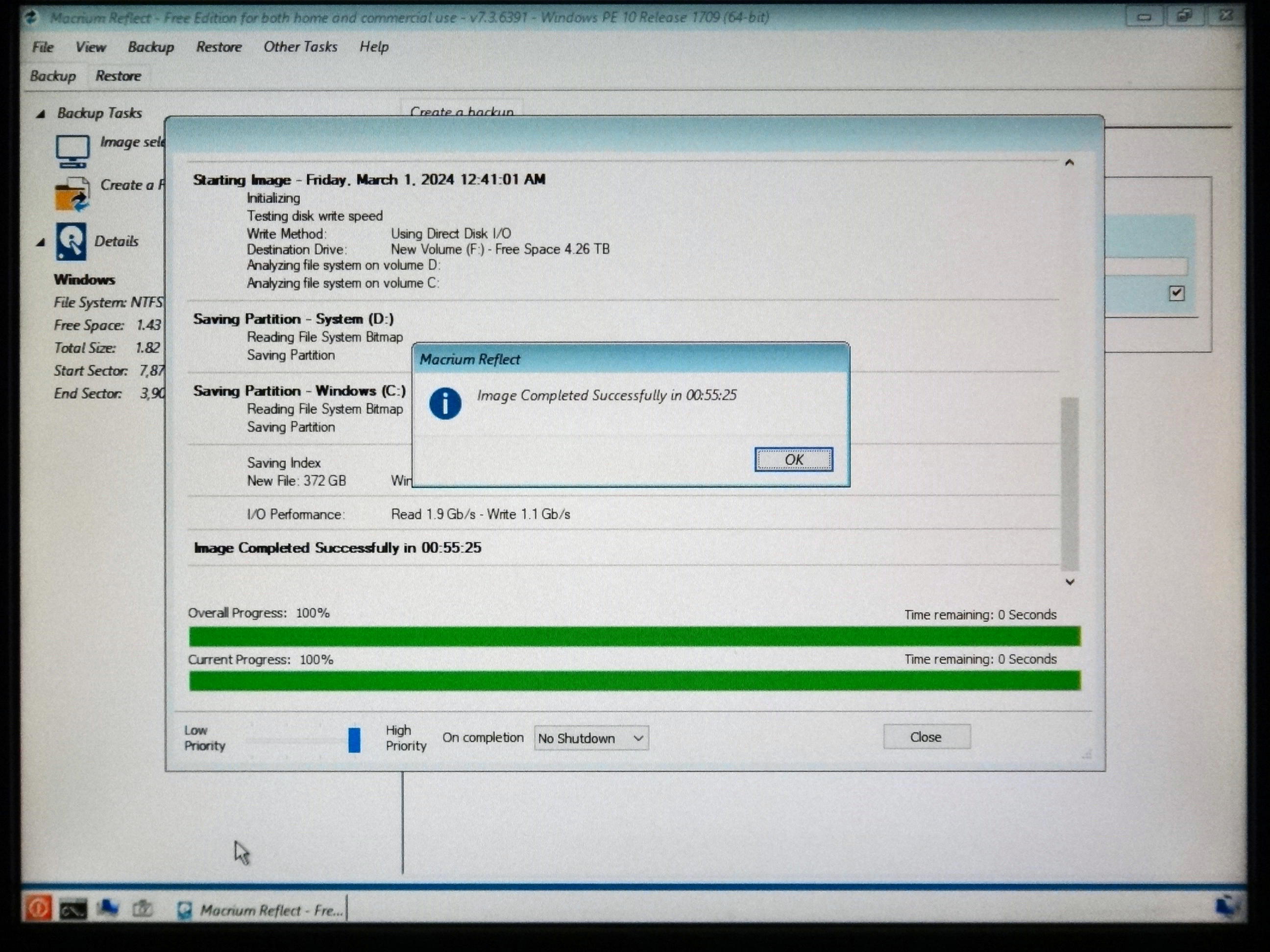Open the File menu
The image size is (1270, 952).
pos(43,47)
